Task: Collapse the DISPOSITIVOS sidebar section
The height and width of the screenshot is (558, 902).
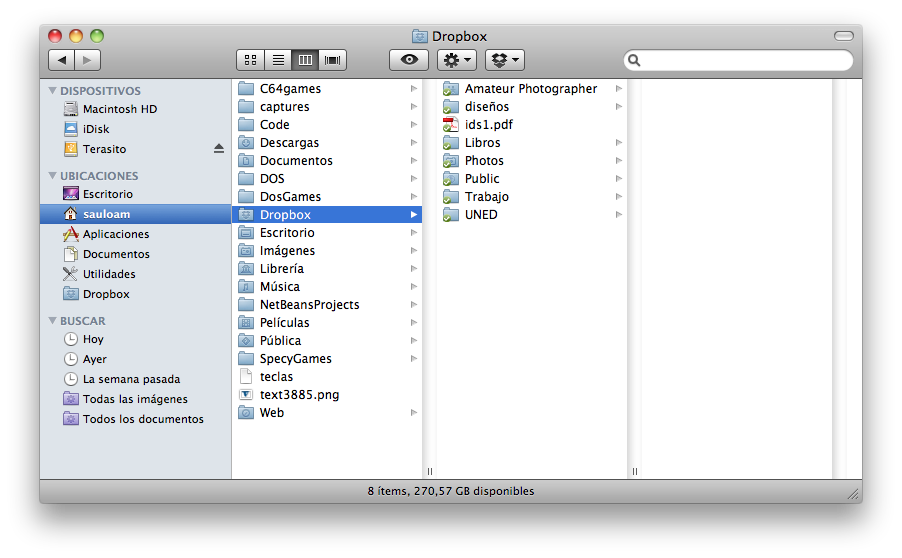Action: pyautogui.click(x=53, y=90)
